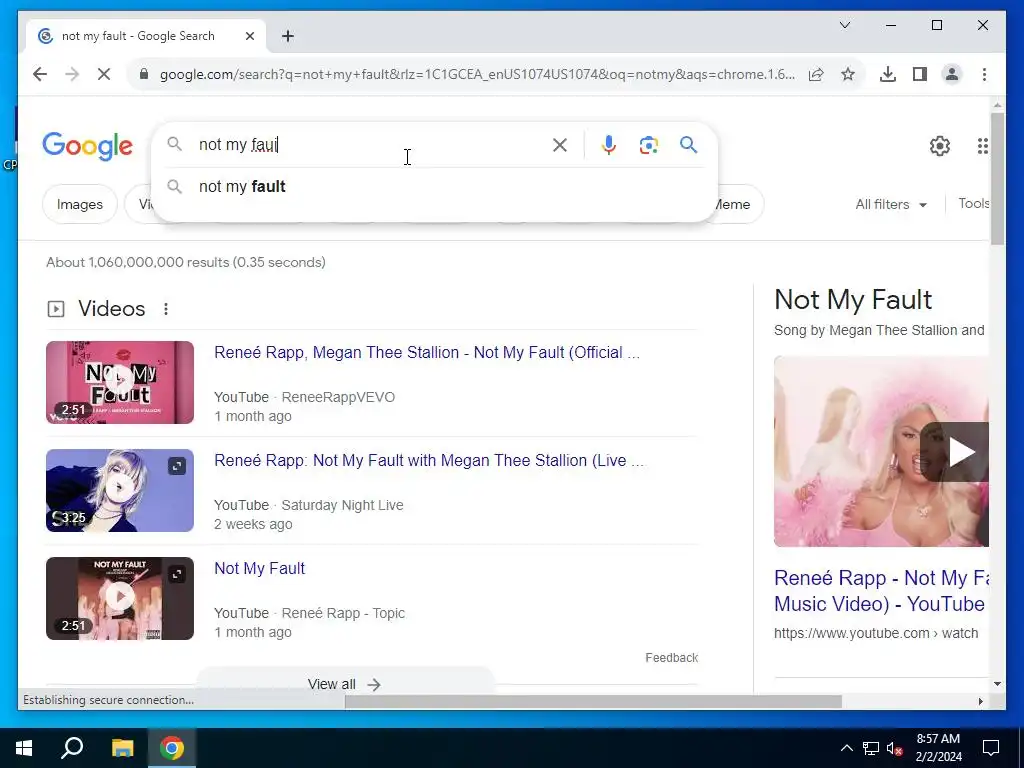
Task: Play the Reneé Rapp - Topic thumbnail
Action: [120, 598]
